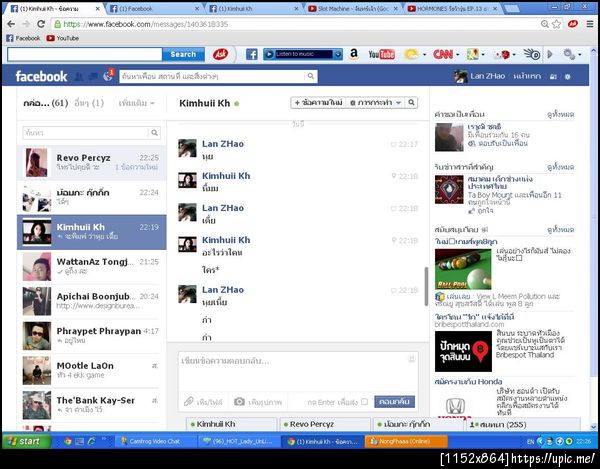Click NongFhaaa (Online) taskbar button

pos(406,441)
